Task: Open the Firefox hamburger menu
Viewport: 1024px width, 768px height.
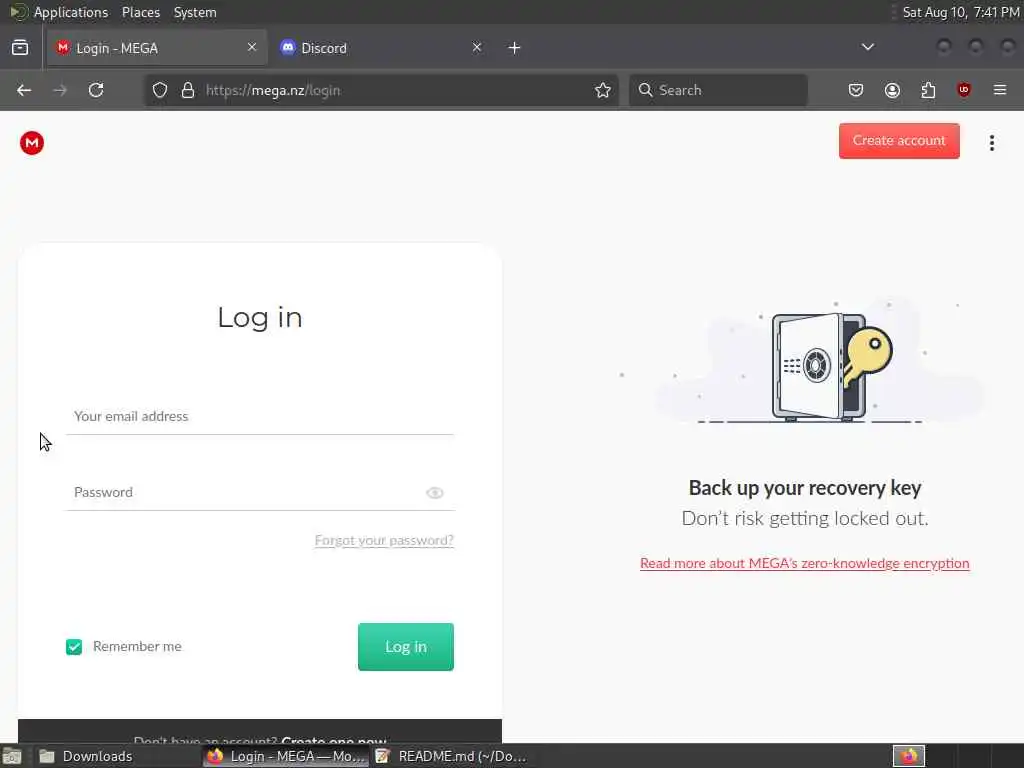Action: coord(1000,90)
